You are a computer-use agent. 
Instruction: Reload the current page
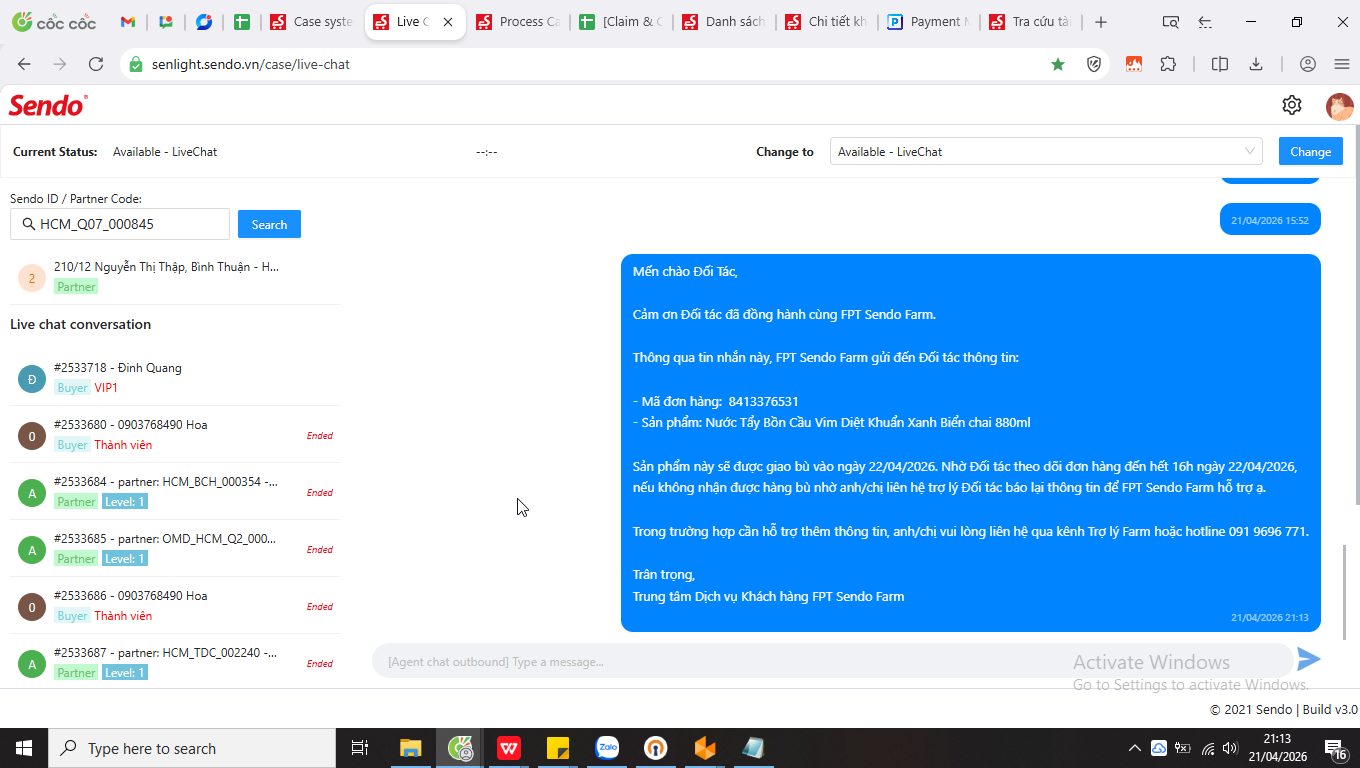(96, 64)
